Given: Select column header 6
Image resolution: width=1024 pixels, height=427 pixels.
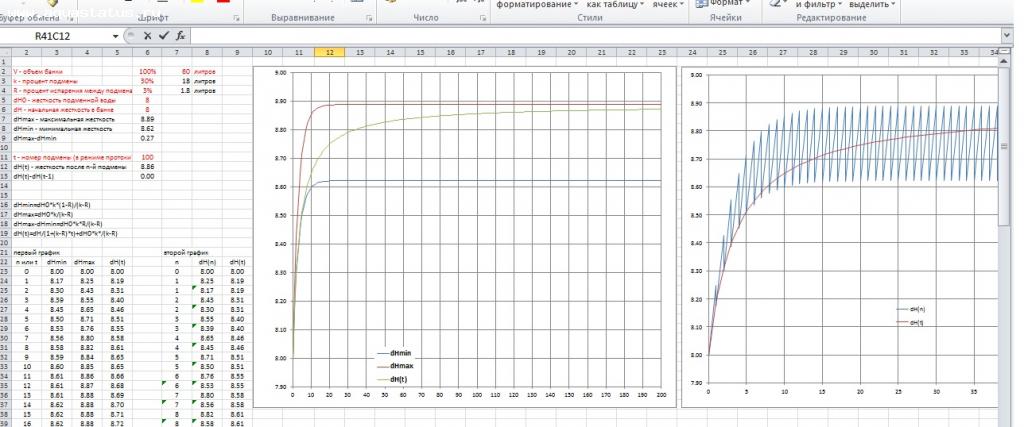Looking at the screenshot, I should (x=148, y=52).
